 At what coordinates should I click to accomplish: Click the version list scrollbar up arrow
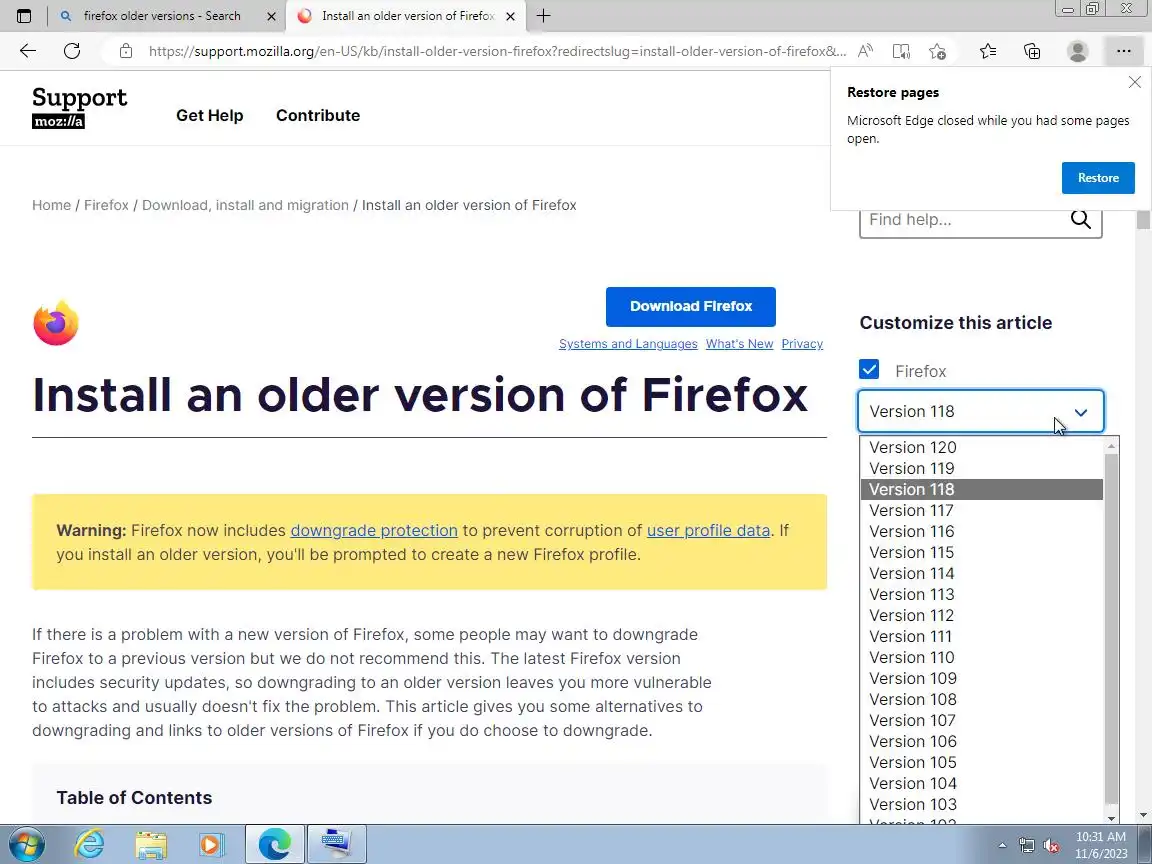[x=1112, y=446]
